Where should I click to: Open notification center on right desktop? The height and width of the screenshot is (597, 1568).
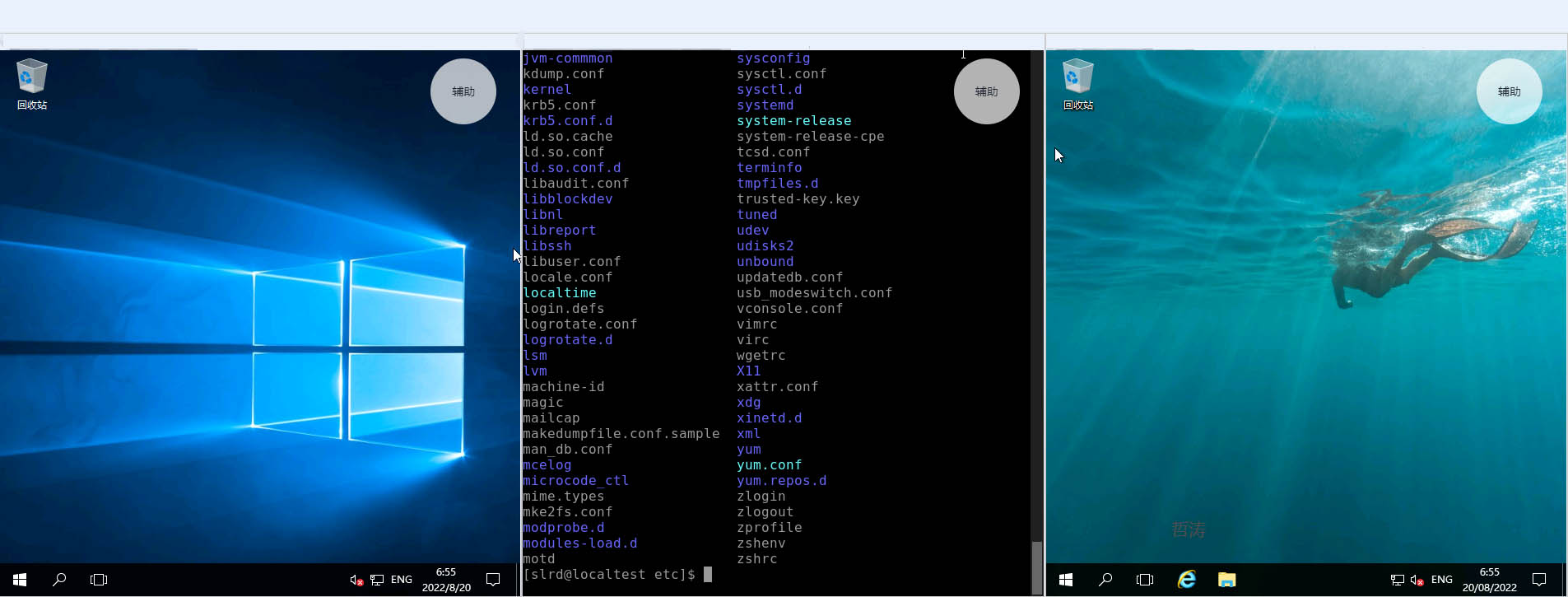(x=1539, y=580)
